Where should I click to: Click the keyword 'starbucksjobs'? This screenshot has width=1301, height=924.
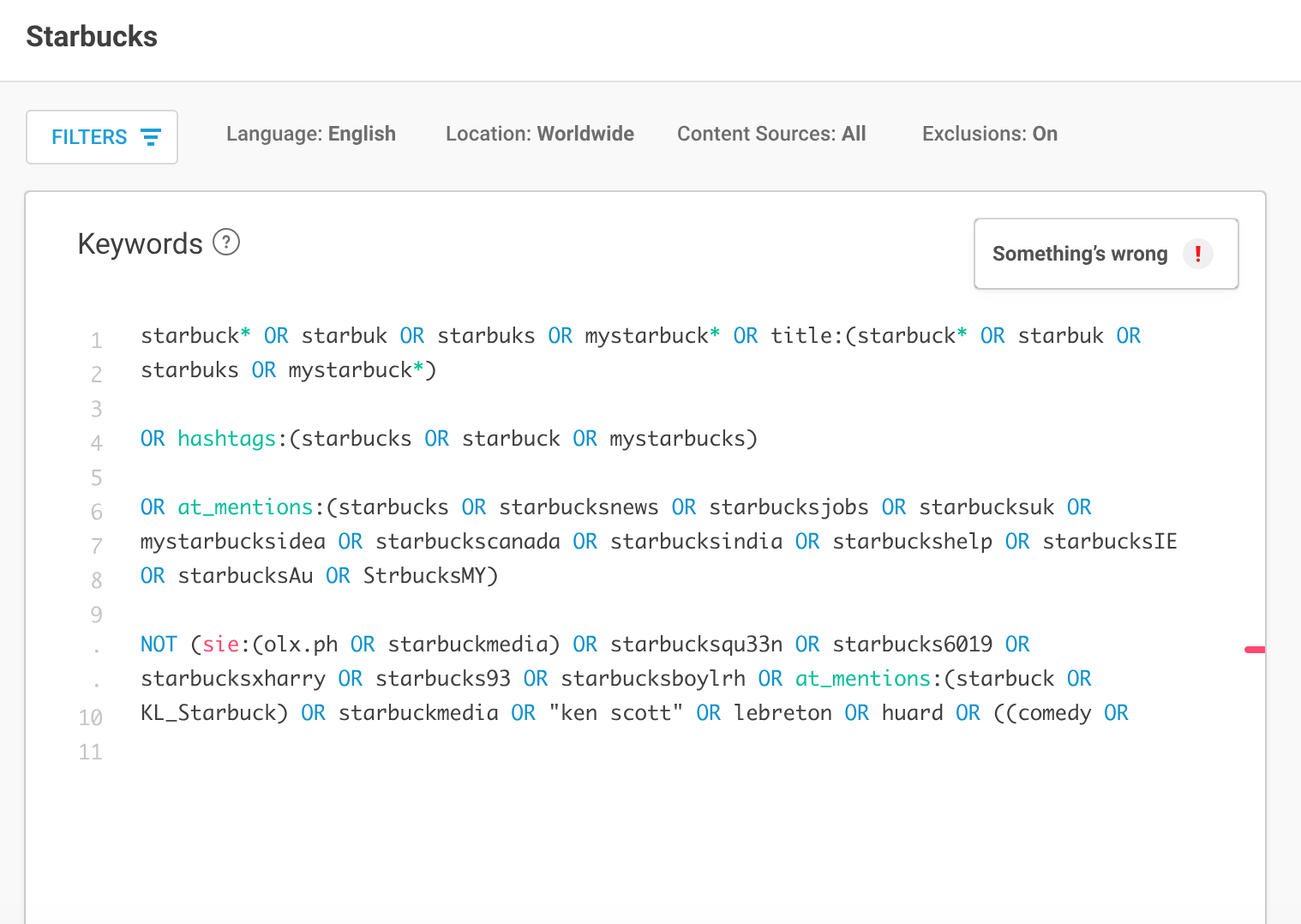[x=788, y=507]
